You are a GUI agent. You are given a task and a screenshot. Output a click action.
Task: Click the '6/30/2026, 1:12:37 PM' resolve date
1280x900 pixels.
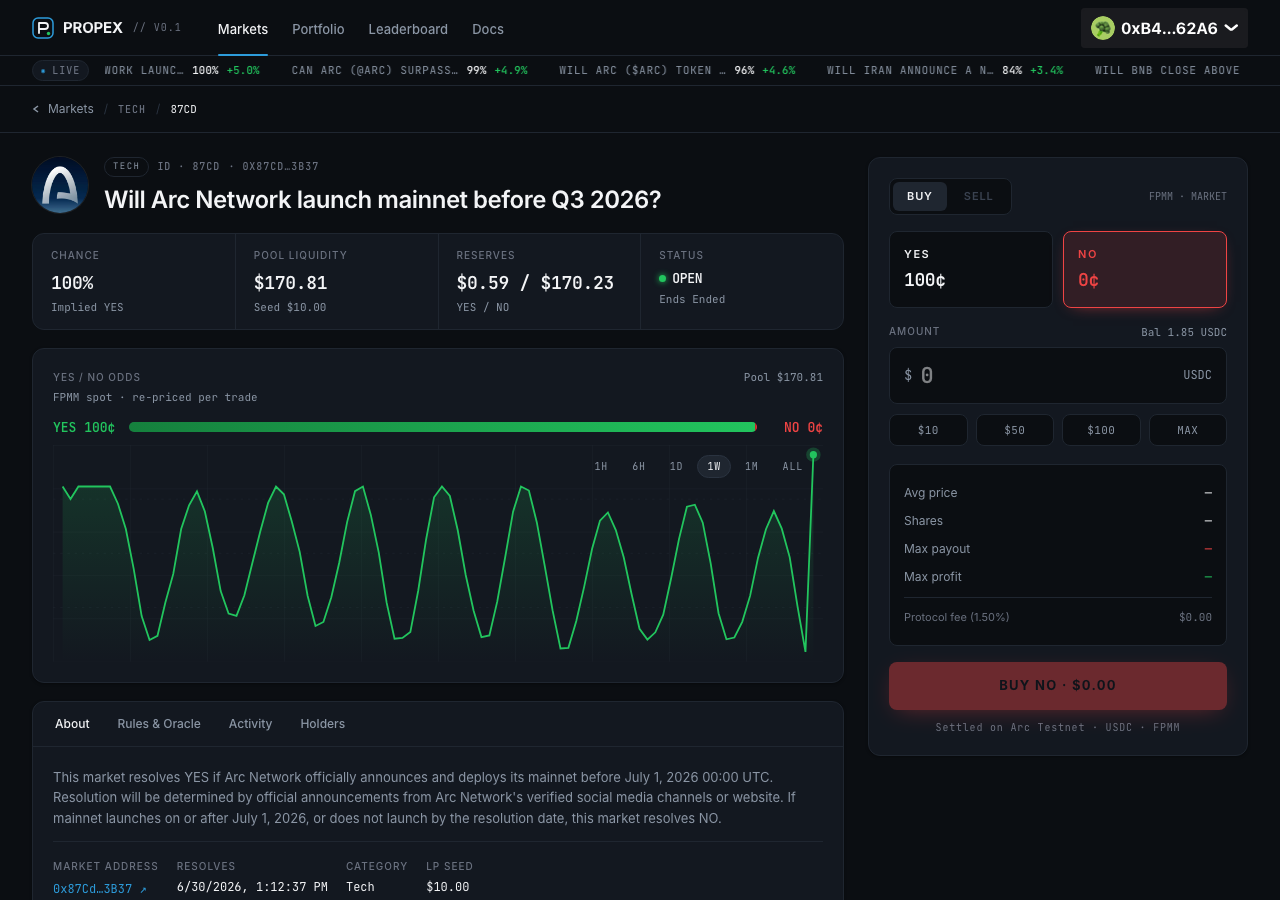pos(252,887)
